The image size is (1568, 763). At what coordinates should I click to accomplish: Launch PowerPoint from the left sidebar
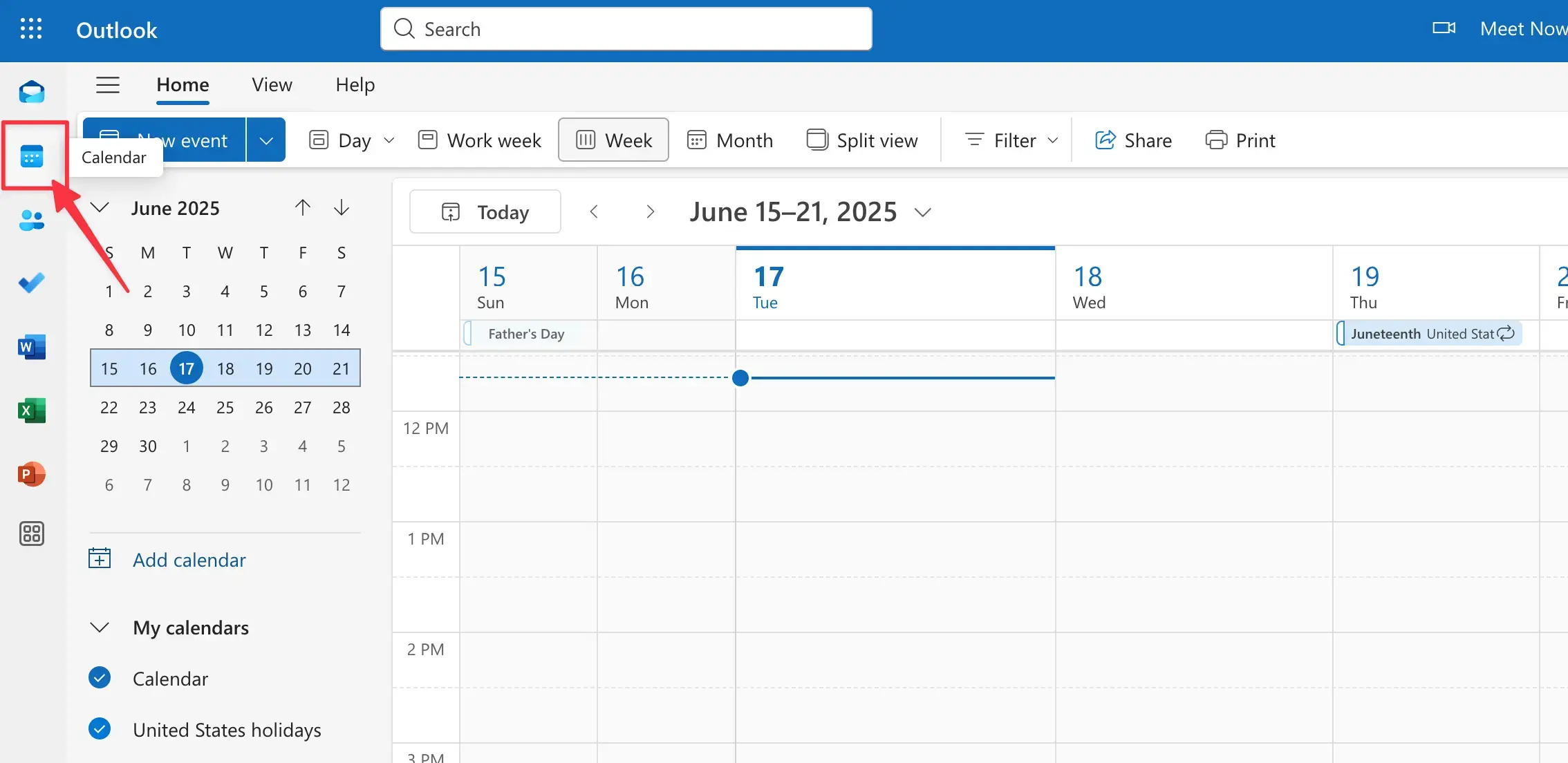coord(32,474)
